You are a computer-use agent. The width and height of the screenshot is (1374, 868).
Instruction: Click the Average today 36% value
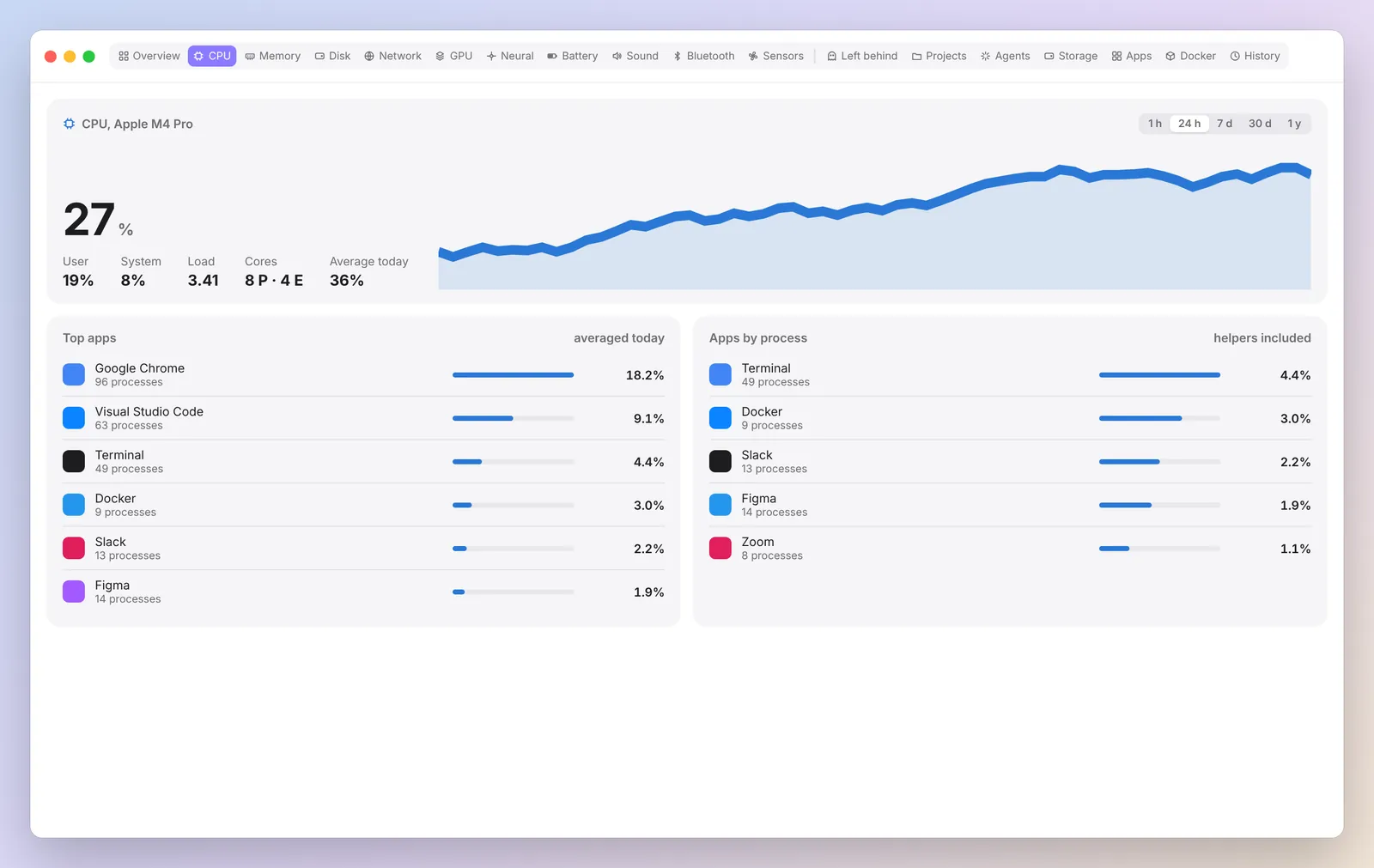(347, 281)
